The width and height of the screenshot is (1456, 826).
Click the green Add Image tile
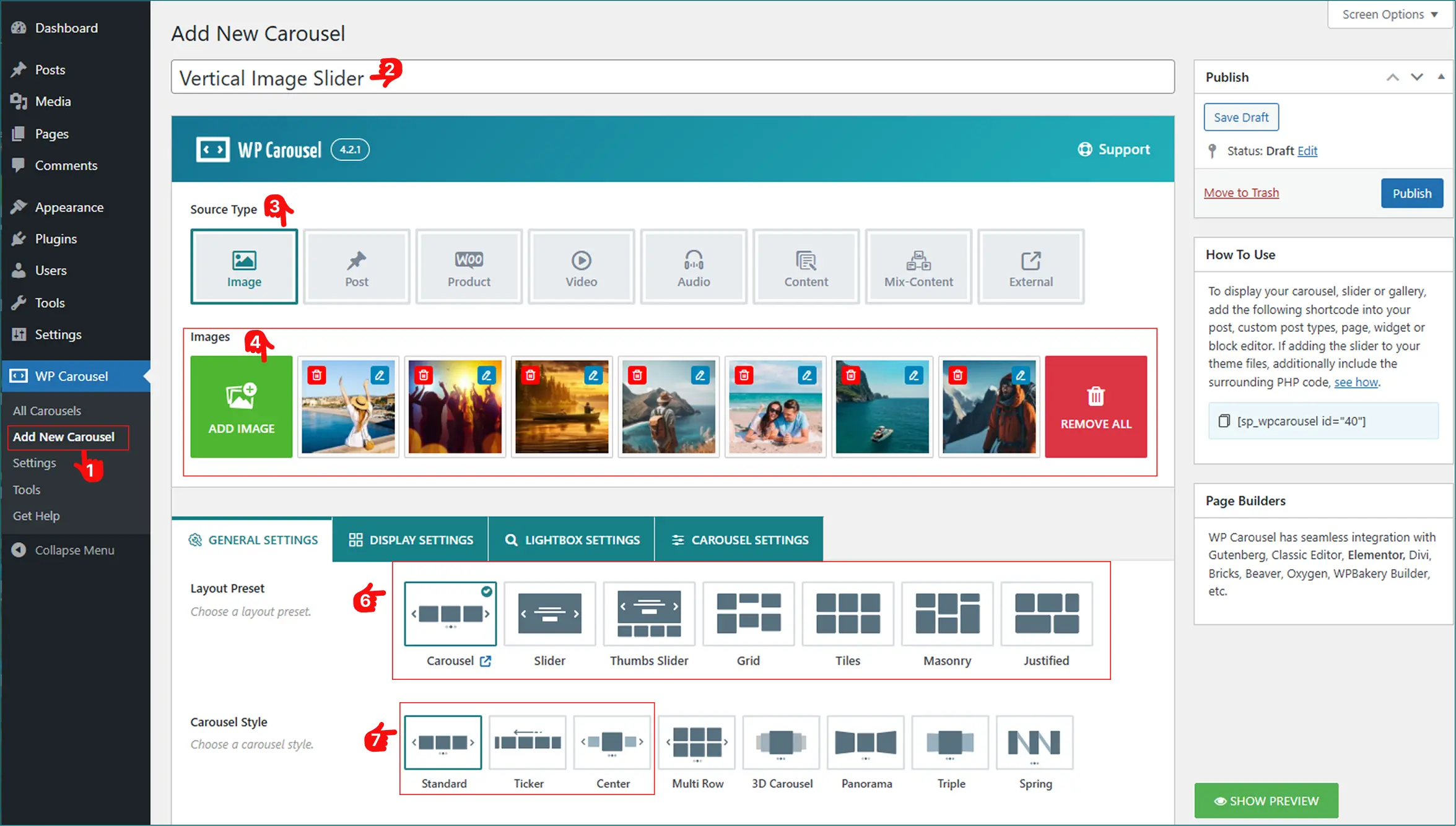[241, 407]
